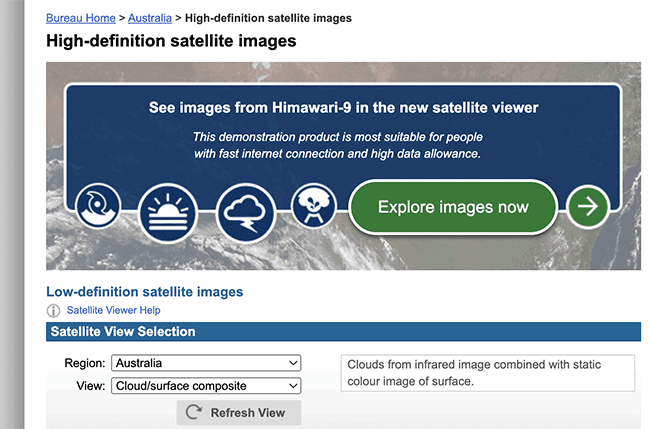Screen dimensions: 650x429
Task: Click the Explore images now button
Action: pyautogui.click(x=453, y=207)
